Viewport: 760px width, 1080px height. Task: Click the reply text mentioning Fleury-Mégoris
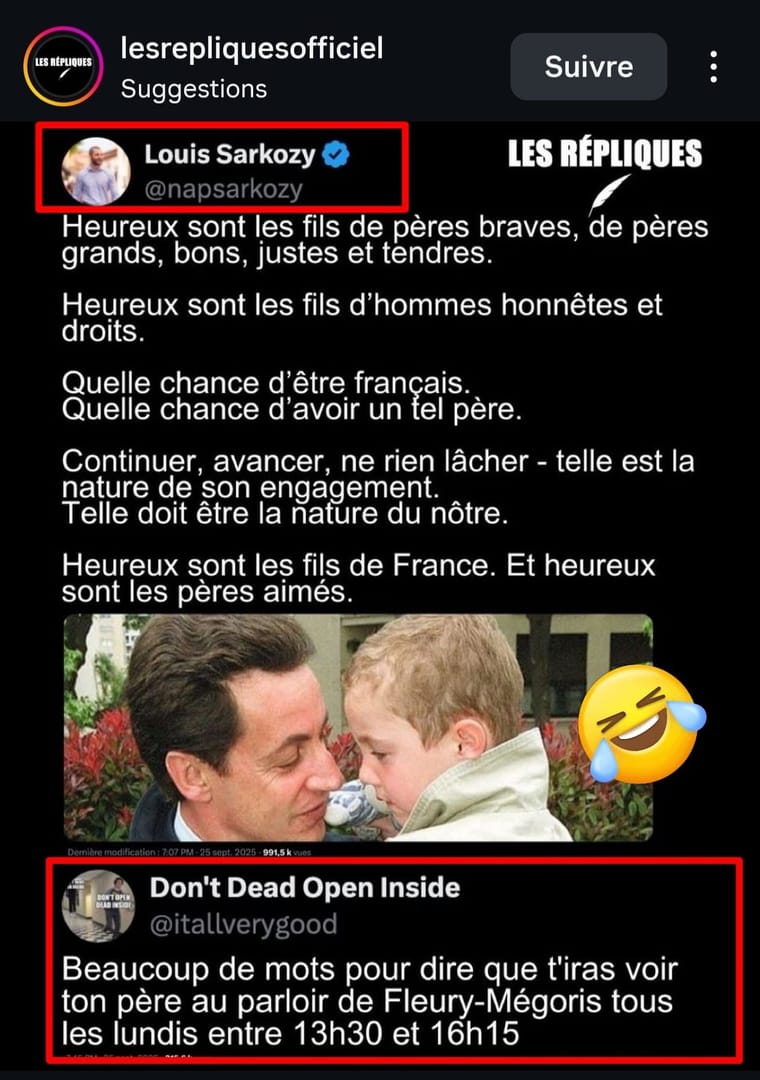pyautogui.click(x=369, y=1001)
